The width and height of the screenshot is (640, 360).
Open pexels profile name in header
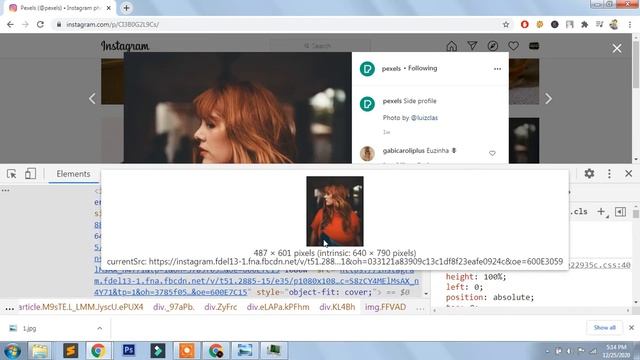click(x=391, y=69)
